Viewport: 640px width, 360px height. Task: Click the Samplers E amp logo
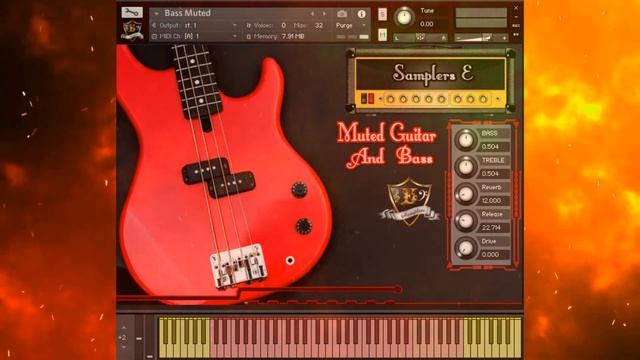433,74
